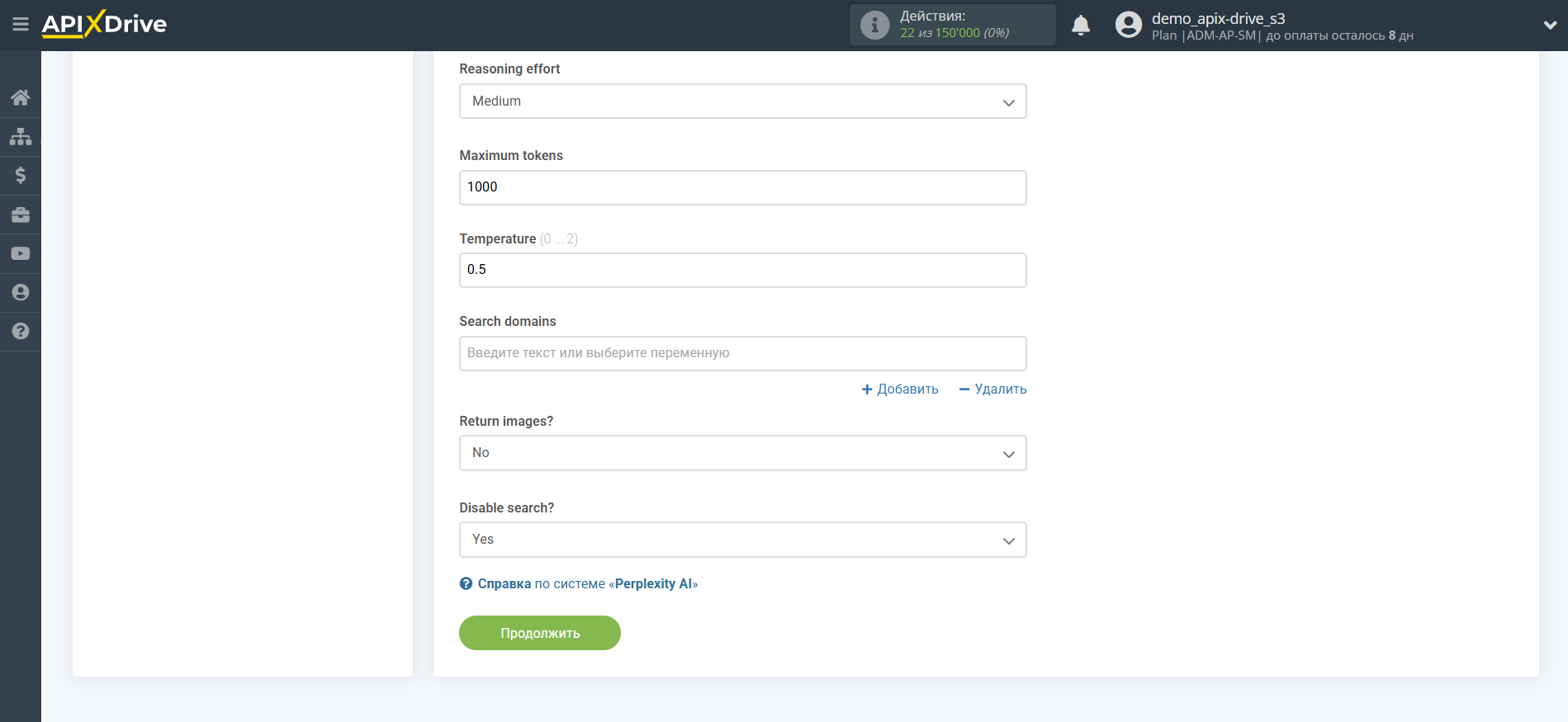
Task: Open profile user icon in sidebar
Action: (21, 292)
